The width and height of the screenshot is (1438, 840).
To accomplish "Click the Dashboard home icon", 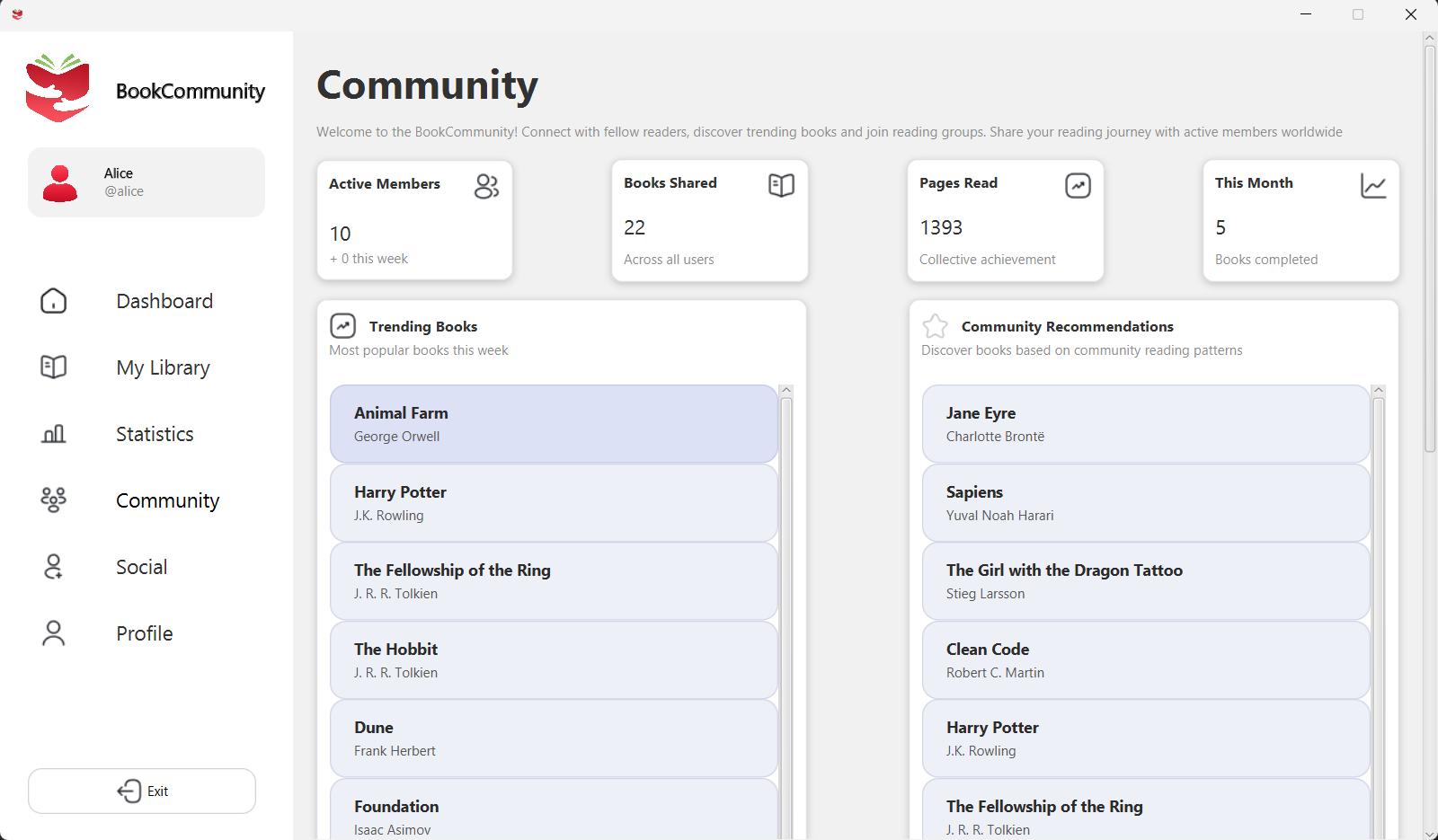I will (54, 301).
